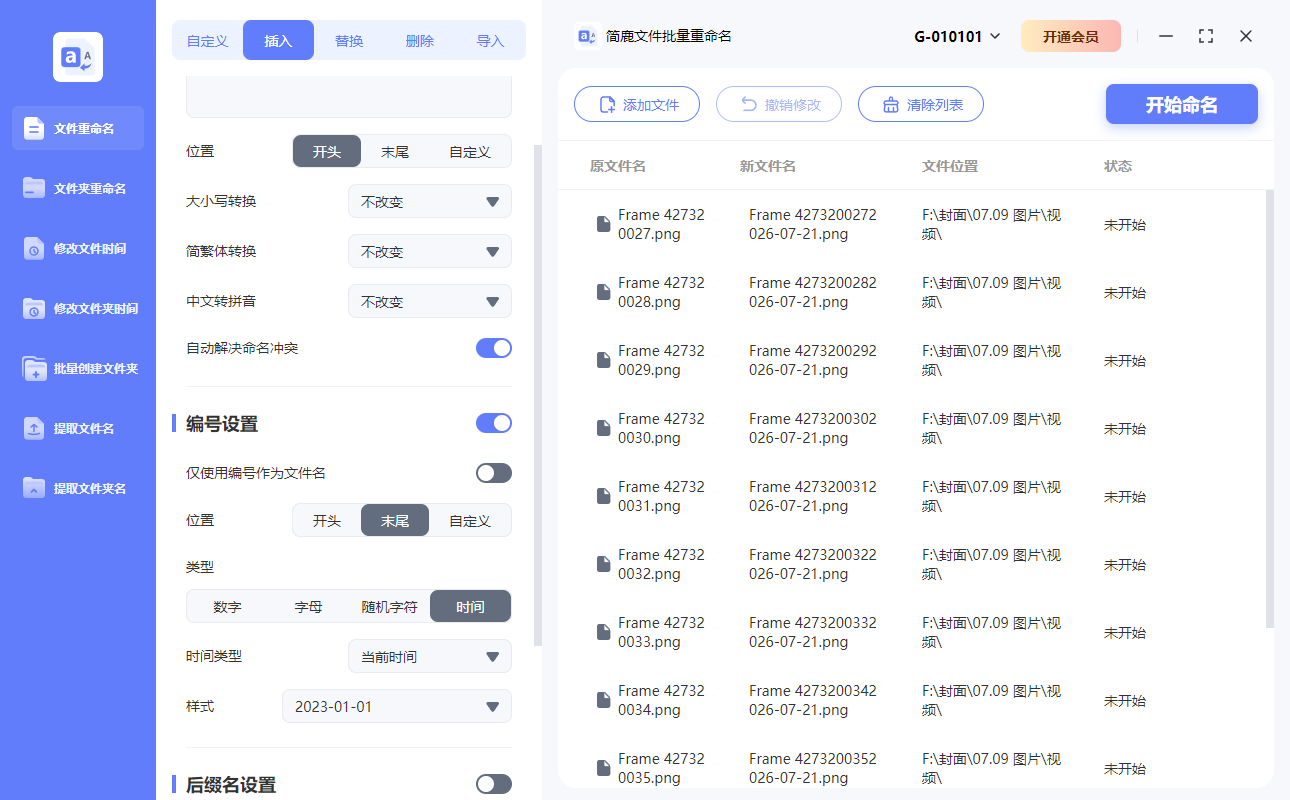
Task: Click the settings panel vertical scrollbar
Action: click(x=538, y=395)
